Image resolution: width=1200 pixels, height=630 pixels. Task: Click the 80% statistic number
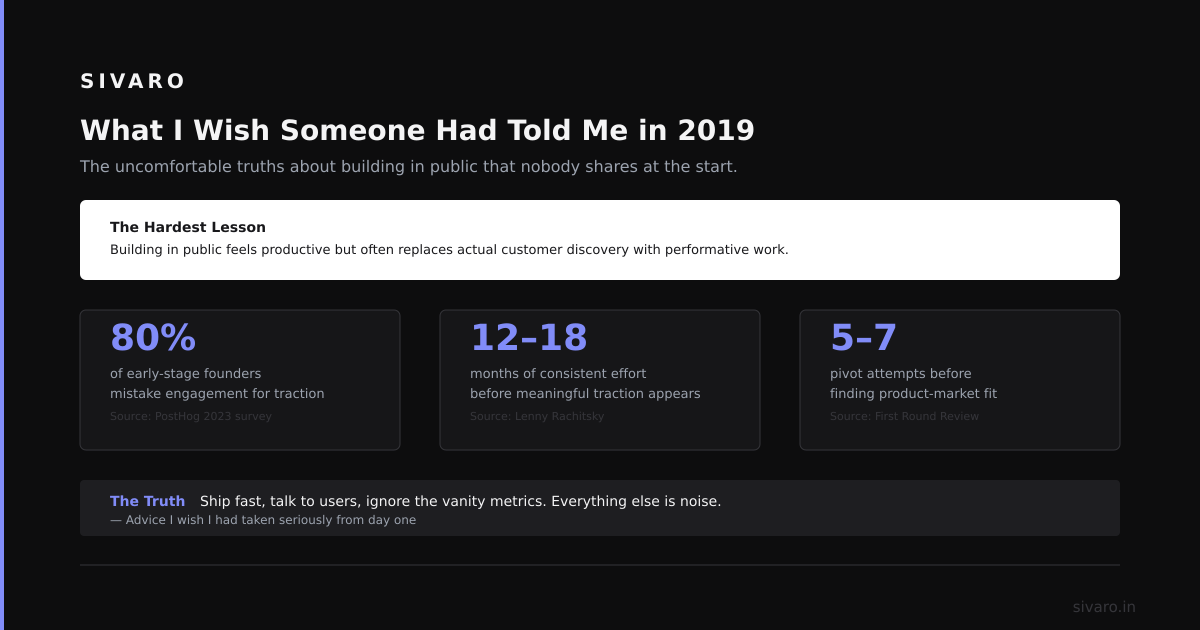coord(153,338)
